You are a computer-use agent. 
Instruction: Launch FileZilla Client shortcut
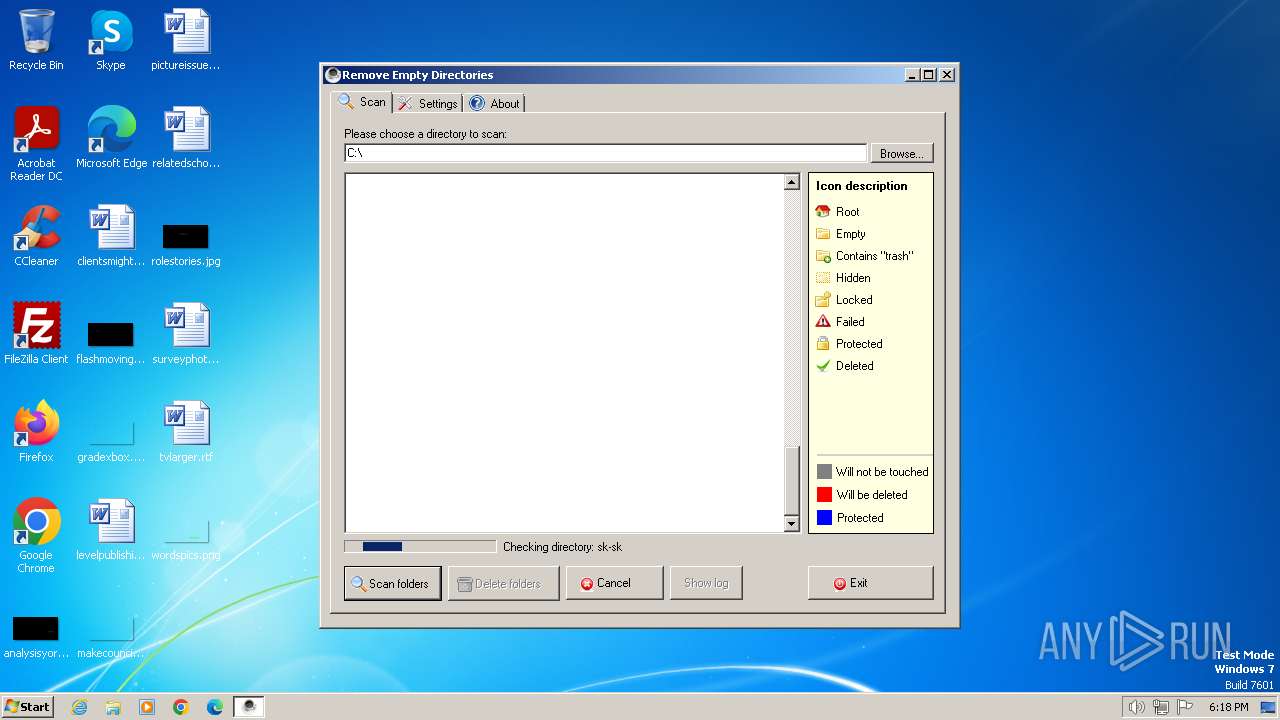tap(36, 334)
